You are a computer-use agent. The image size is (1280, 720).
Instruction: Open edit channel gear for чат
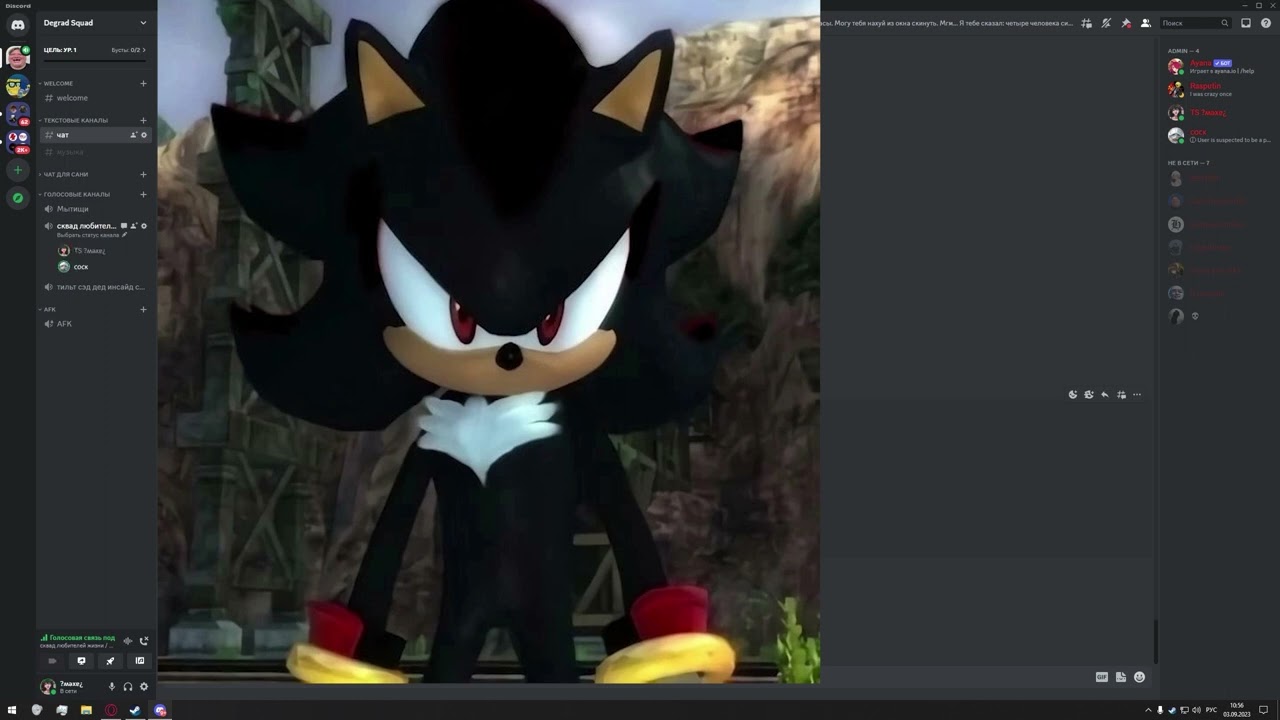(x=144, y=135)
